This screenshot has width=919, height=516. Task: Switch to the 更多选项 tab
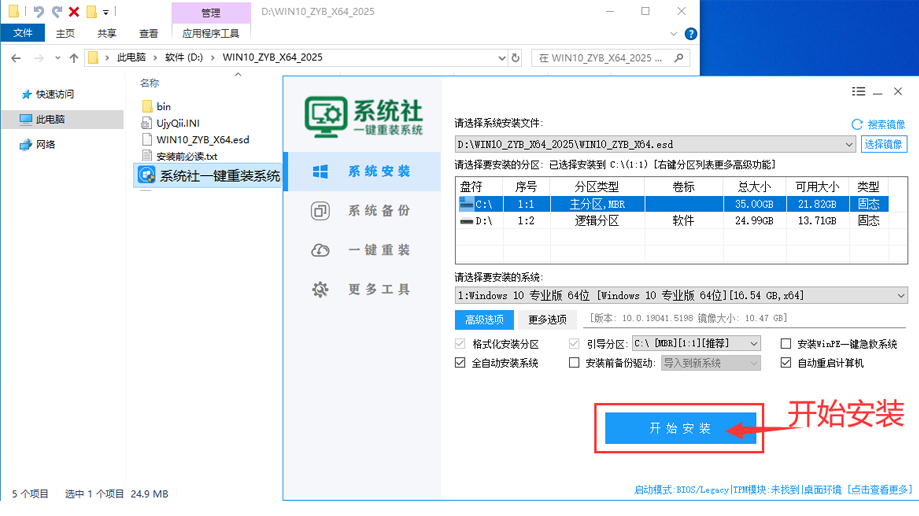coord(547,320)
